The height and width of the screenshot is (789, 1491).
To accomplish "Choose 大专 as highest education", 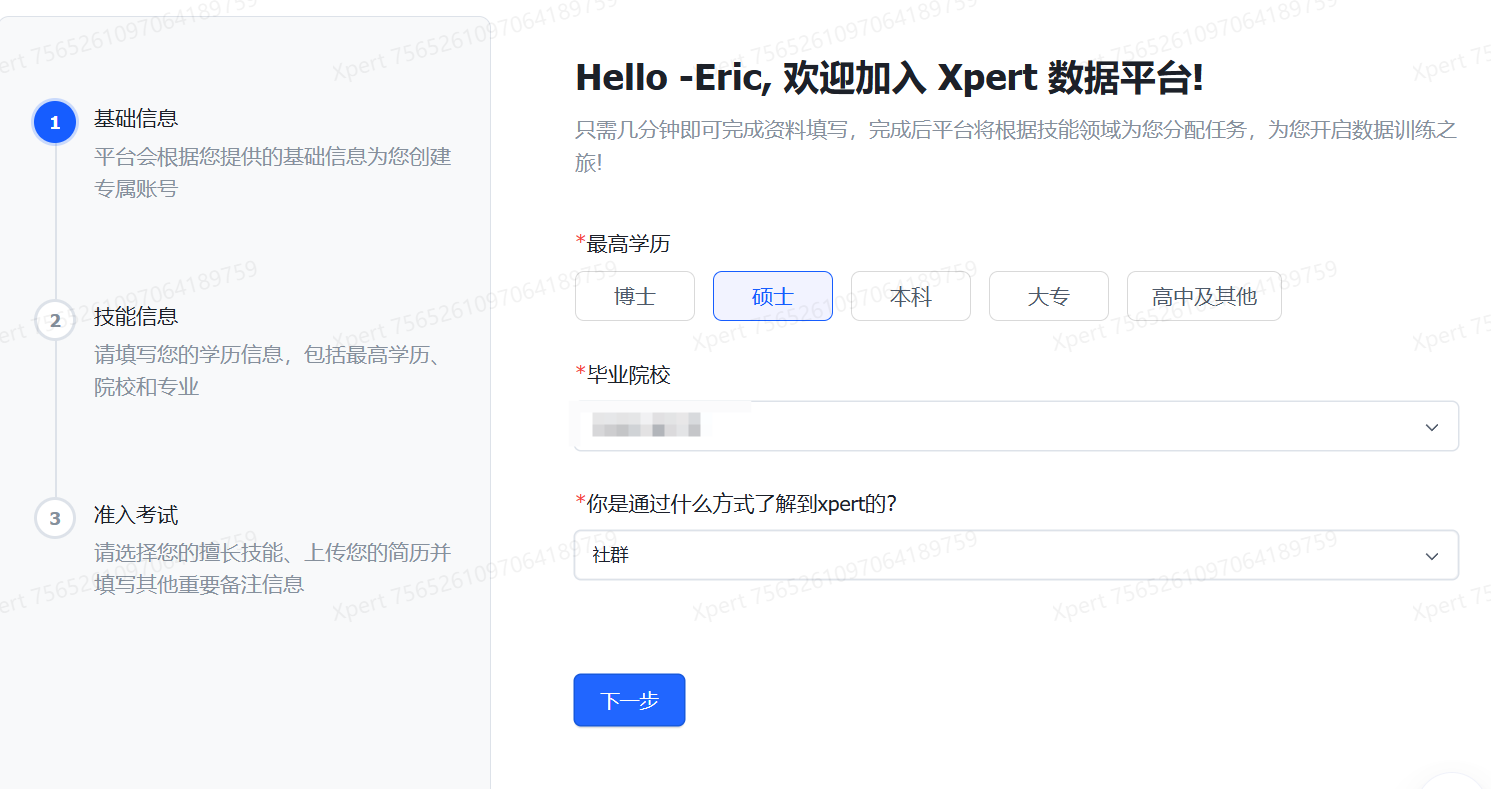I will [x=1049, y=296].
